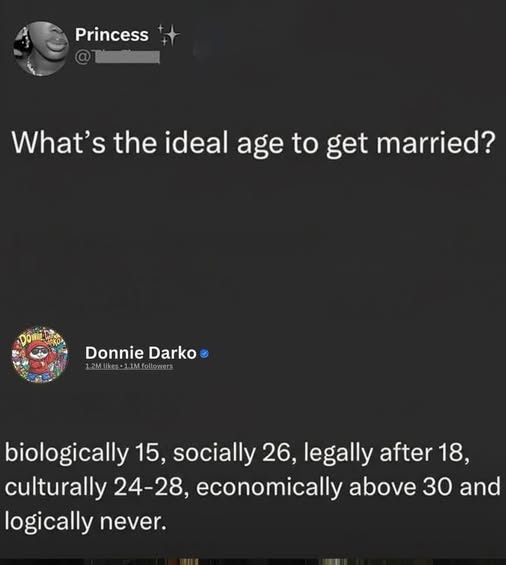Click 'socially 26' in the reply
506x565 pixels.
(x=232, y=453)
